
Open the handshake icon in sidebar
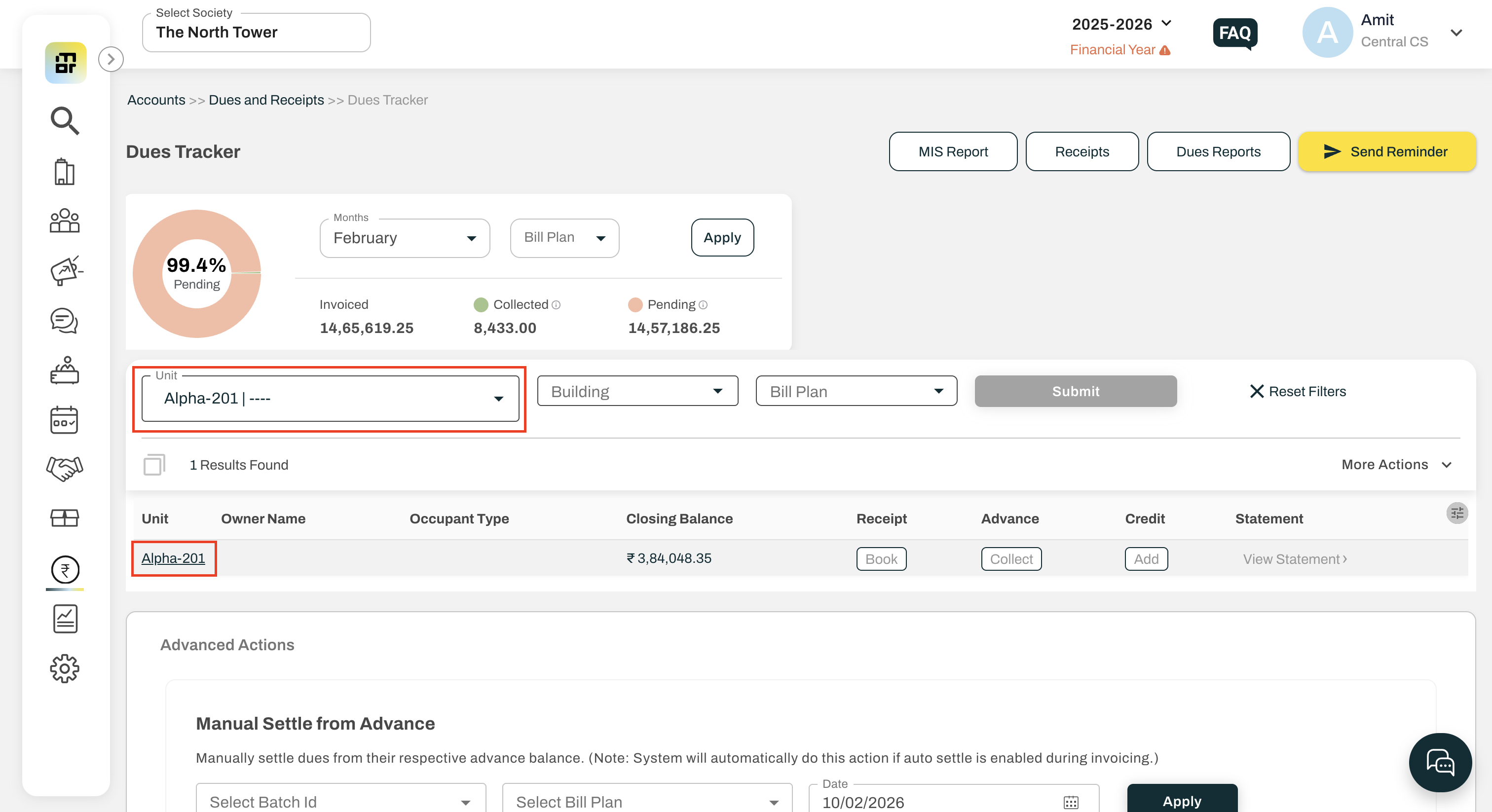coord(64,469)
